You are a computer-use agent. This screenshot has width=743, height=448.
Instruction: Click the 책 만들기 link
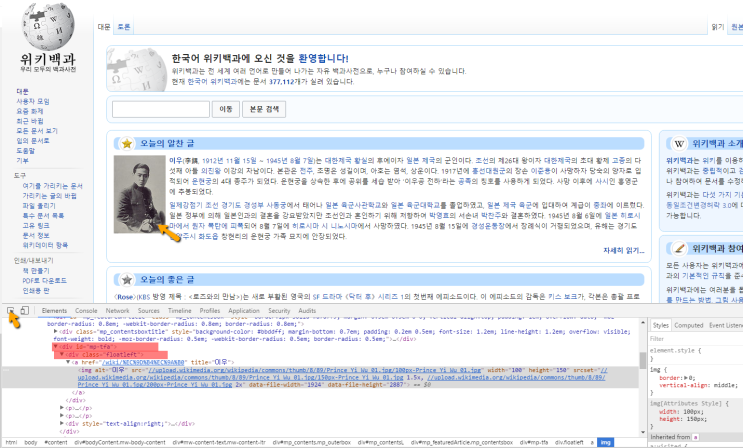click(36, 271)
